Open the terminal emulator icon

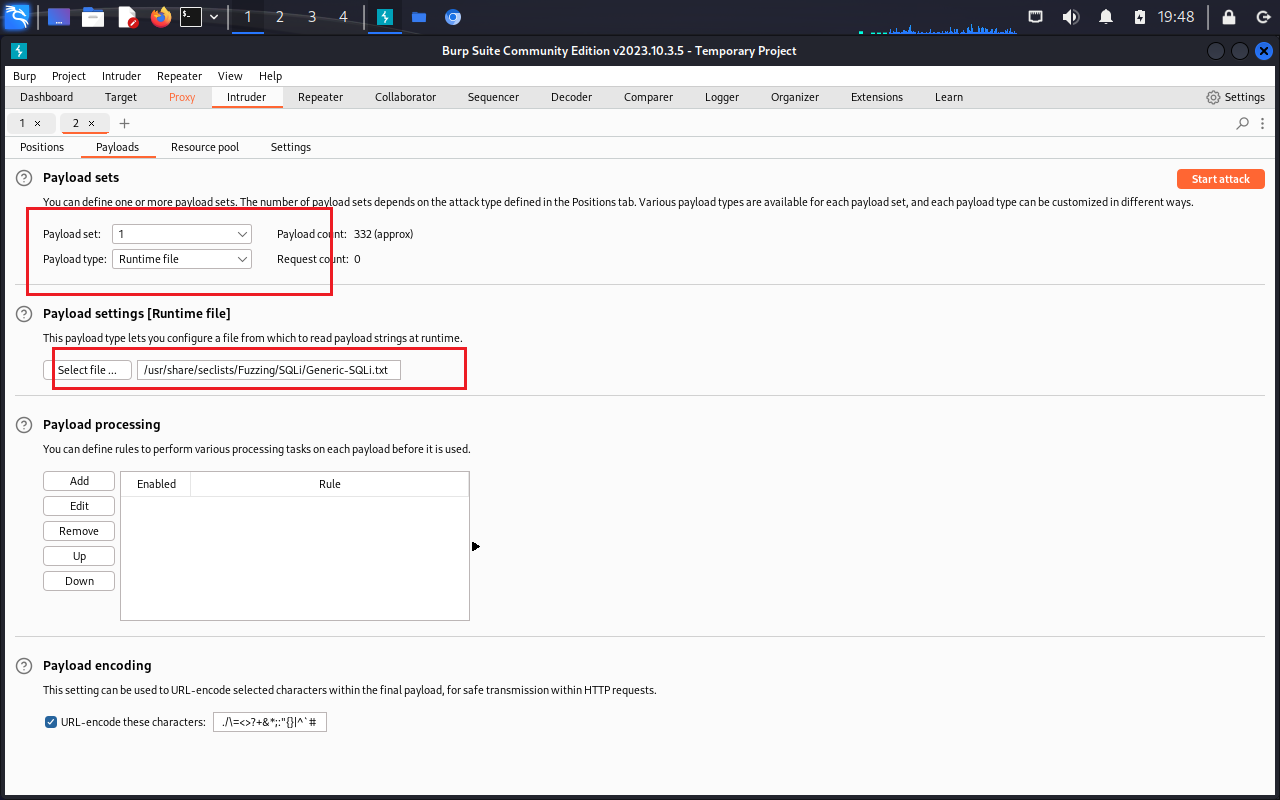pos(191,17)
